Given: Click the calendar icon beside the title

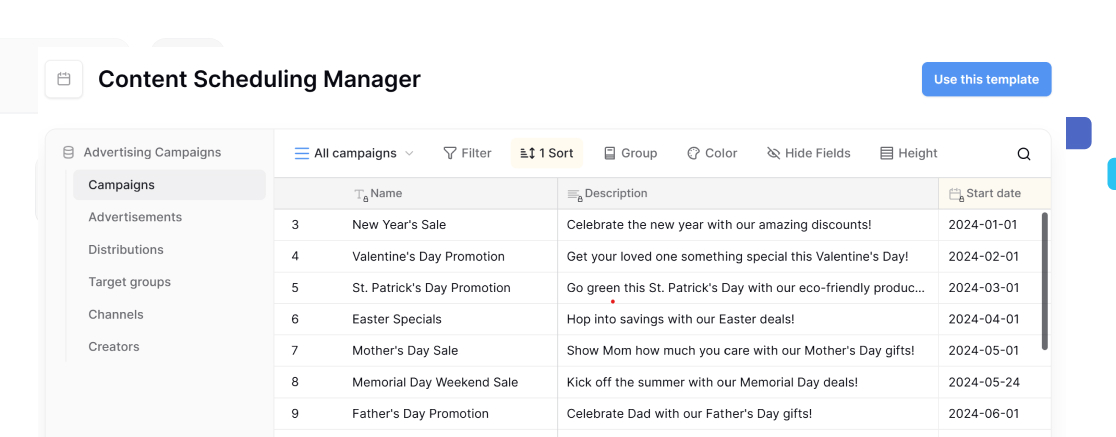Looking at the screenshot, I should pos(64,79).
